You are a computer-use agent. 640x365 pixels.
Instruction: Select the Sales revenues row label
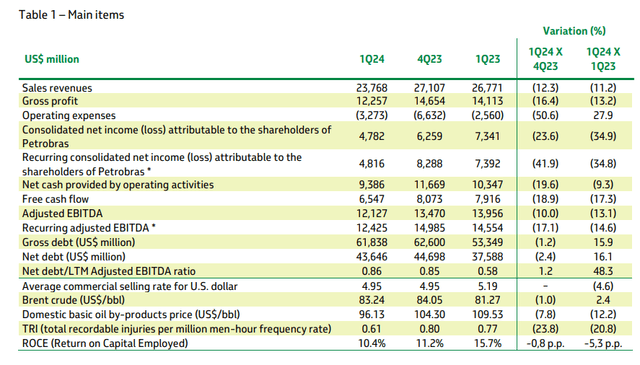click(57, 88)
